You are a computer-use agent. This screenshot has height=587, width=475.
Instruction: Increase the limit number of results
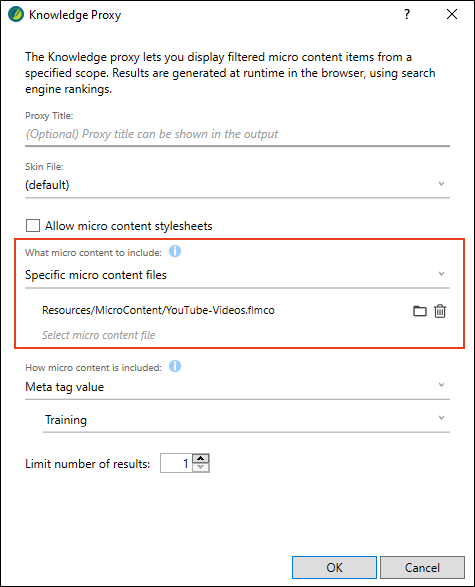201,459
